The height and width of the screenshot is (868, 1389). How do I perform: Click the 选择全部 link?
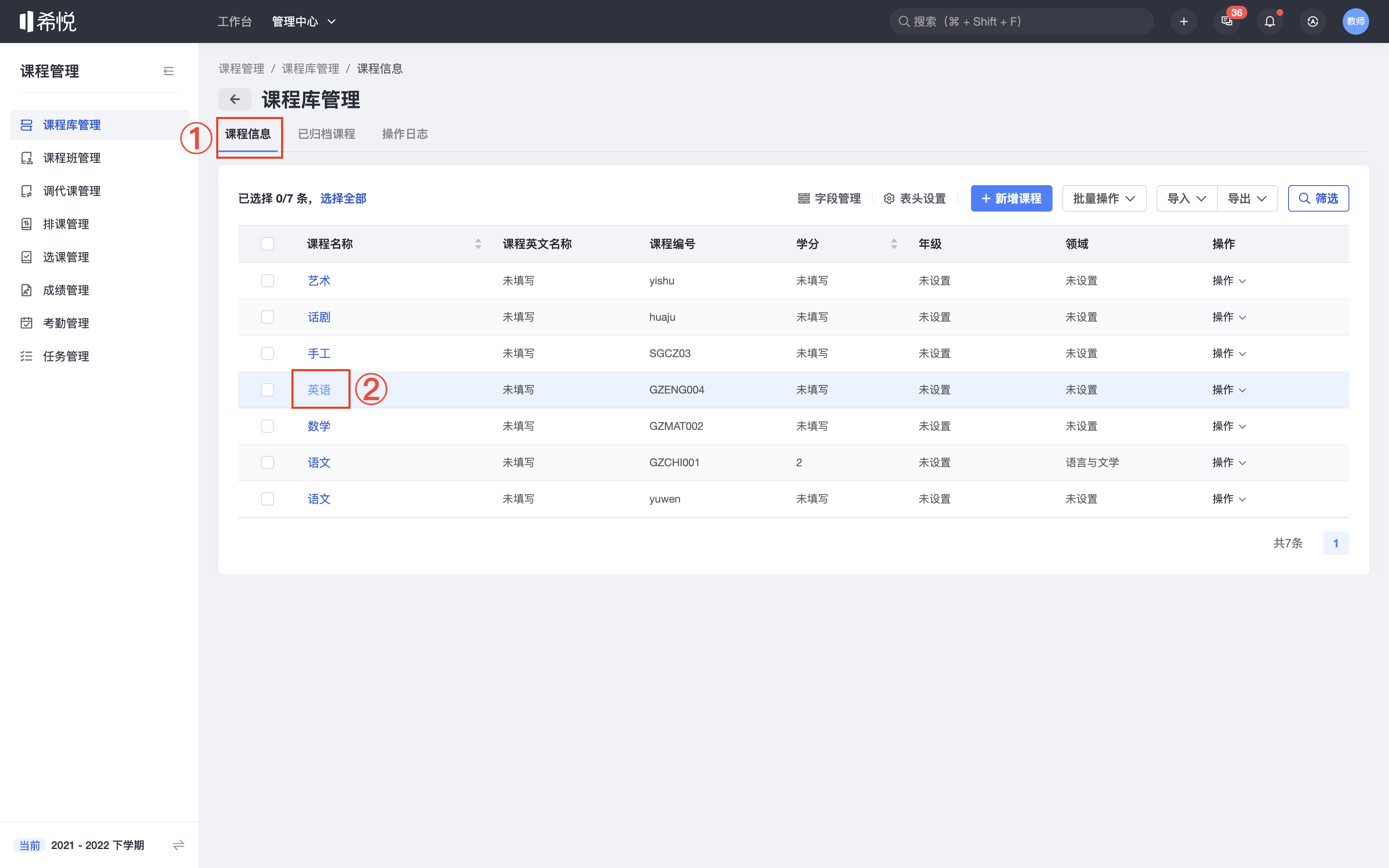coord(343,199)
